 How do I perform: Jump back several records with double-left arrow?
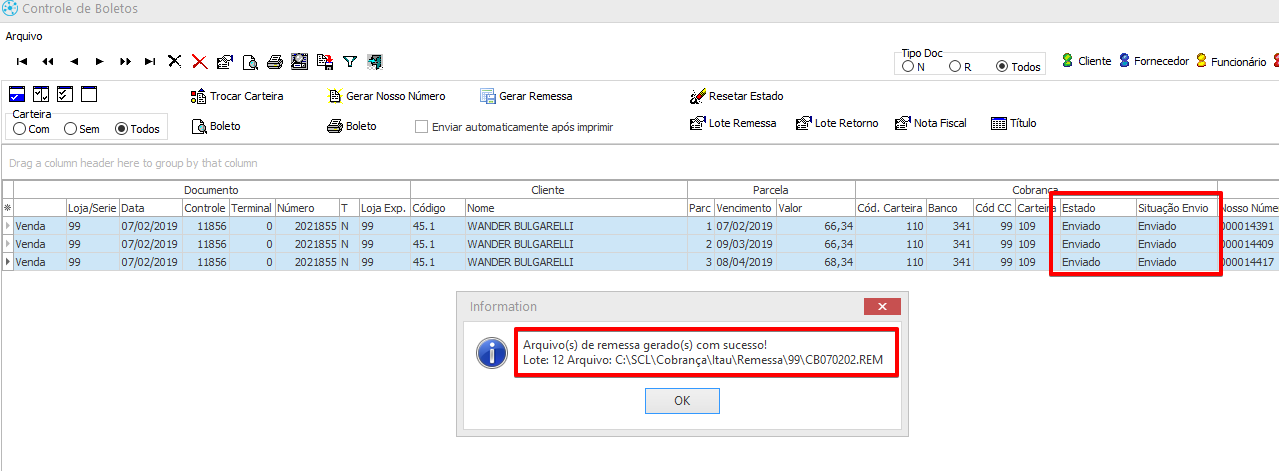pos(48,62)
